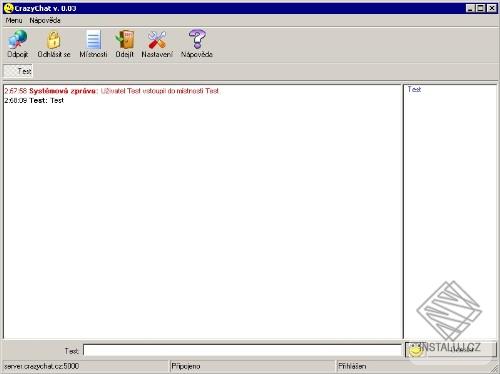Minimize the CrazyChat window
The image size is (500, 374).
[470, 8]
